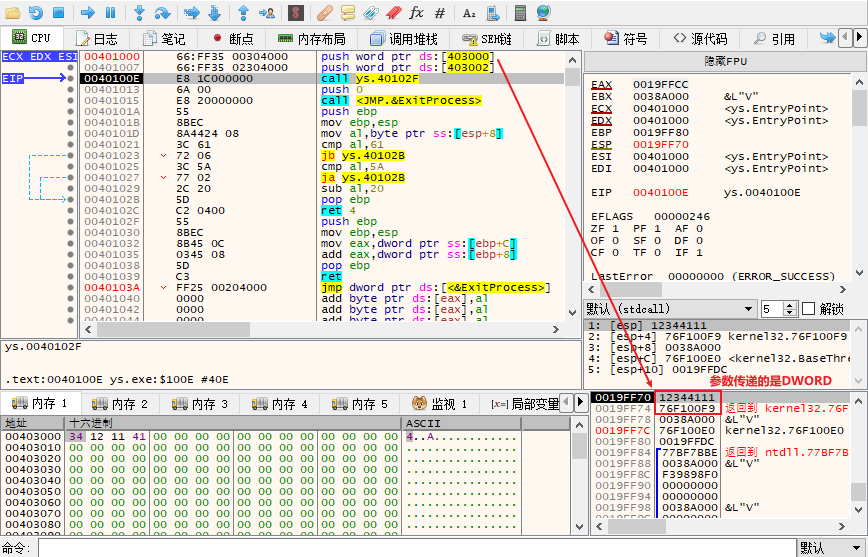This screenshot has height=557, width=868.
Task: Click the registers horizontal scrollbar thumb
Action: click(x=629, y=289)
